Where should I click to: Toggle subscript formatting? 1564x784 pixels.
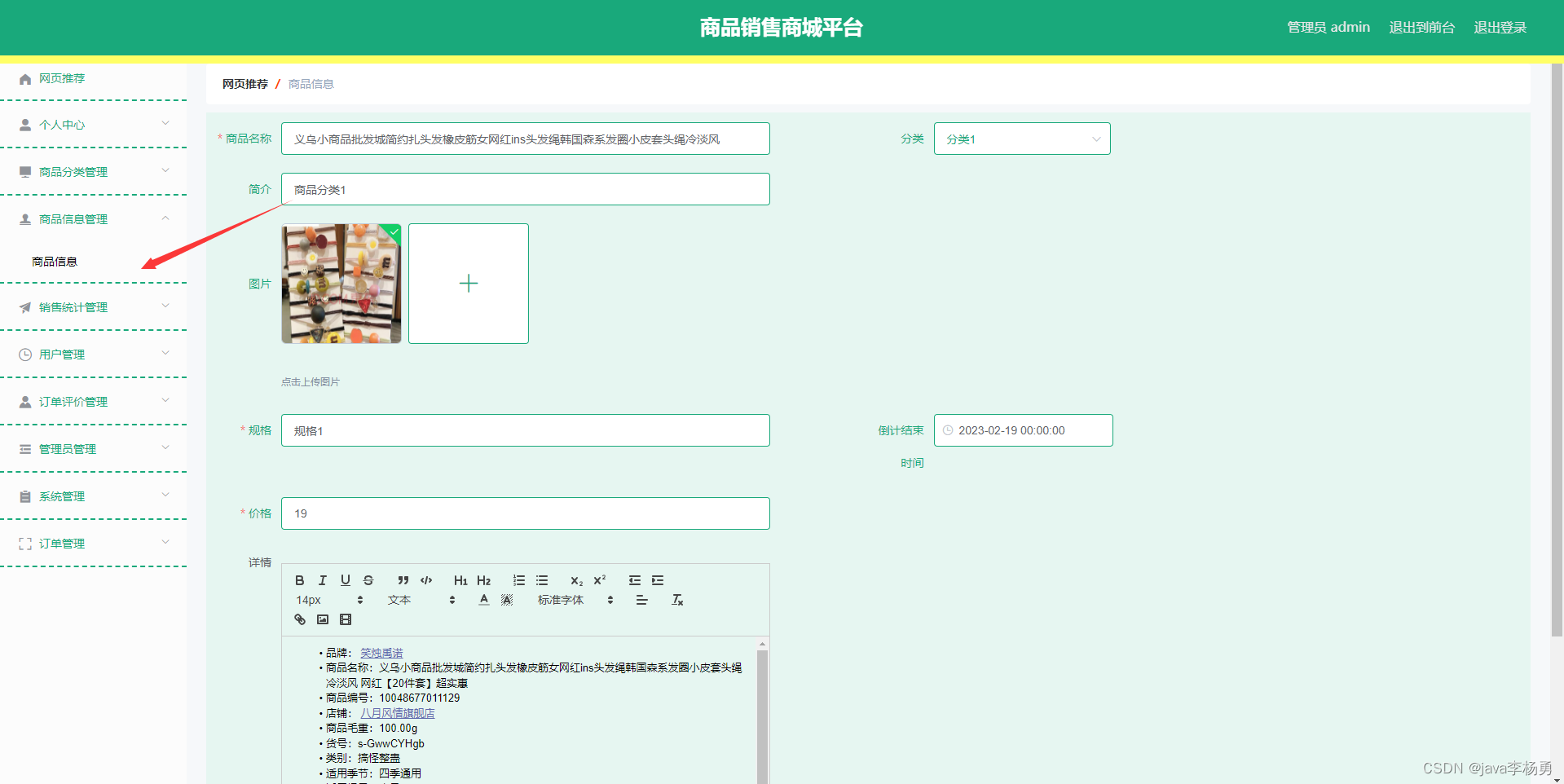point(576,580)
